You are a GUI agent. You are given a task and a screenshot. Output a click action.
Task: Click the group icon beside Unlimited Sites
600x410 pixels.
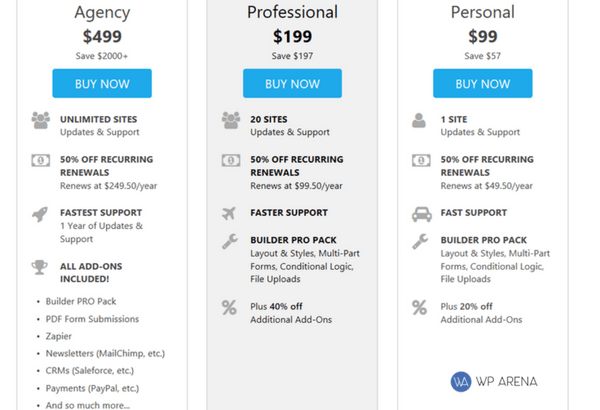point(41,120)
